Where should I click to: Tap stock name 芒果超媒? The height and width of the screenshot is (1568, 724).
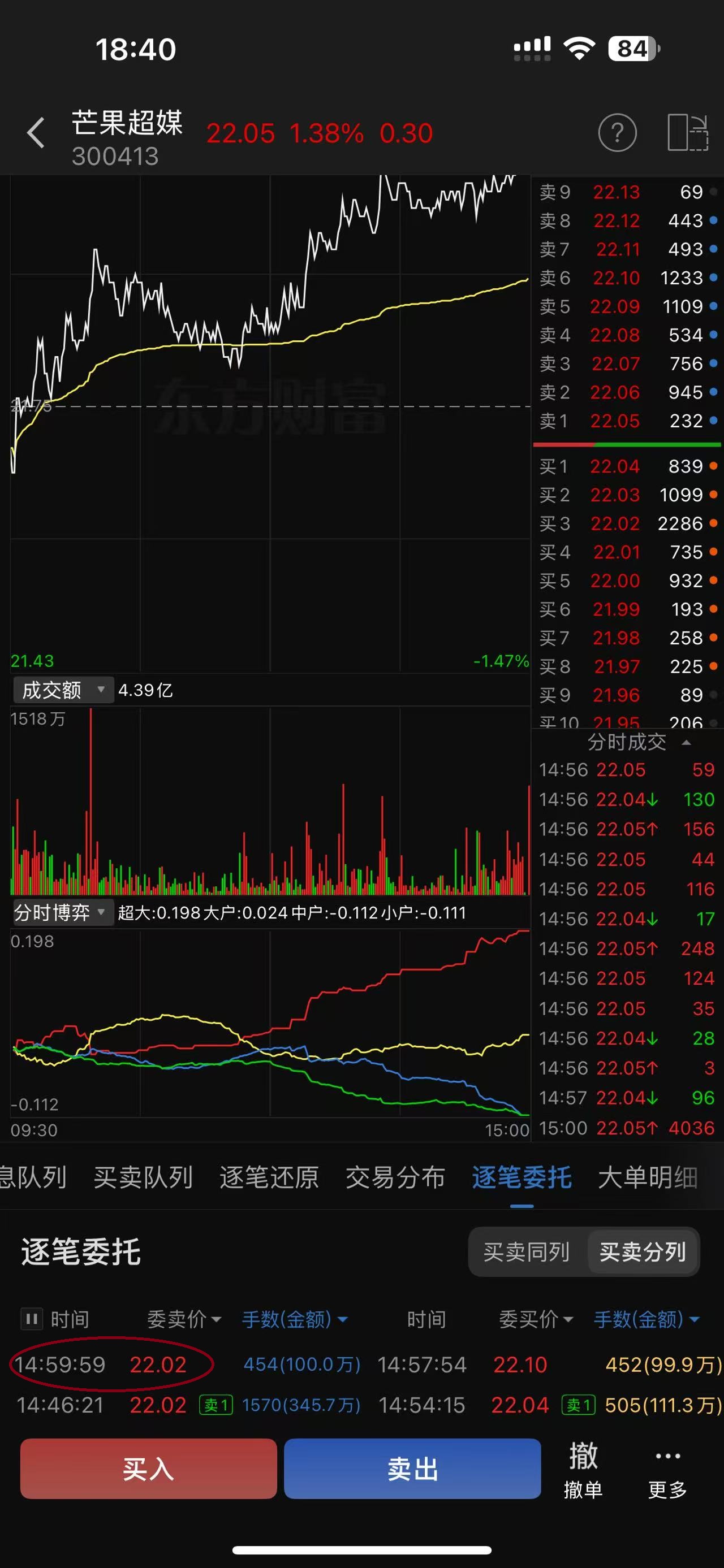127,122
